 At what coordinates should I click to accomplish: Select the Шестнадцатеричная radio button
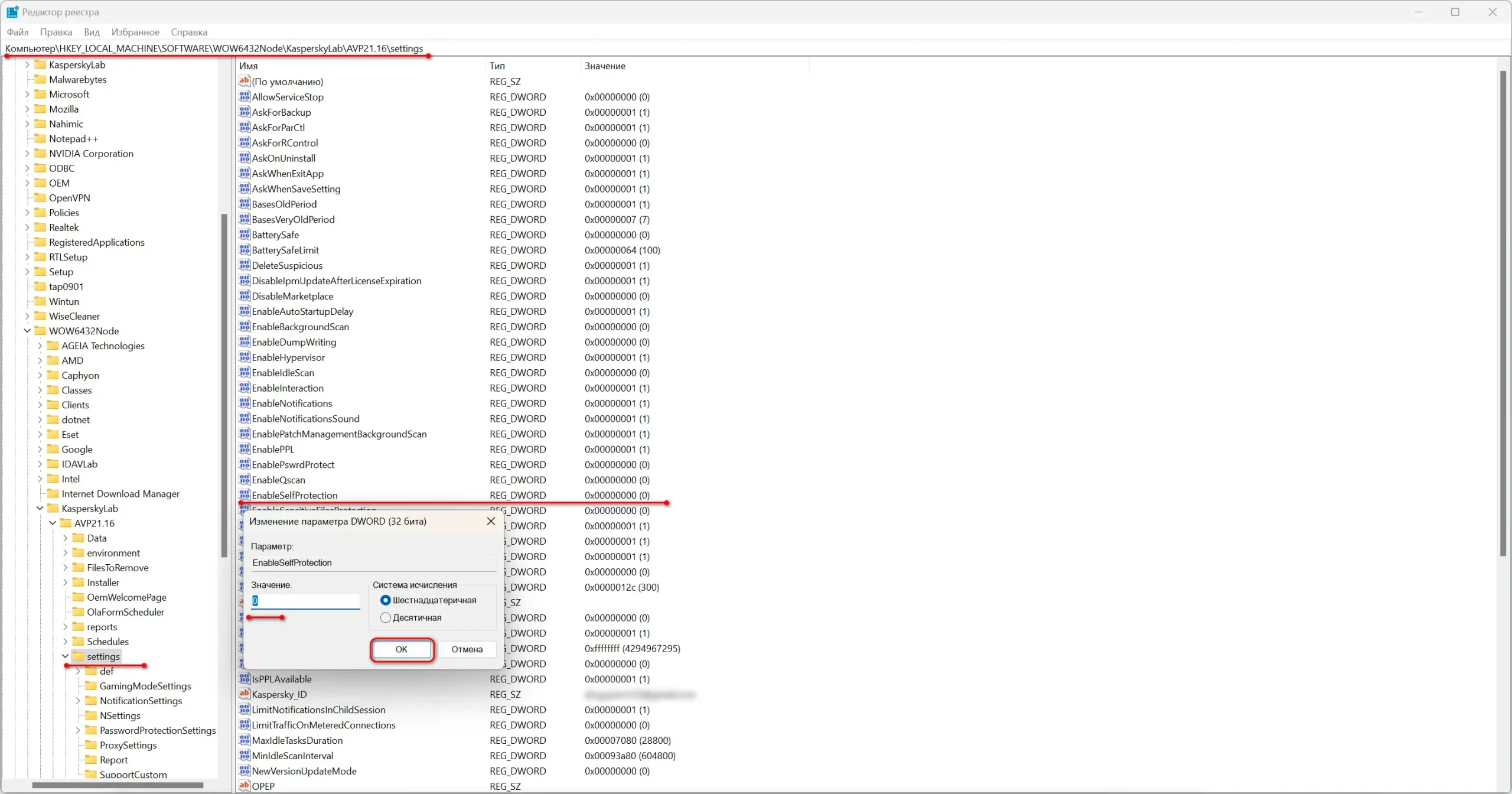[x=386, y=600]
